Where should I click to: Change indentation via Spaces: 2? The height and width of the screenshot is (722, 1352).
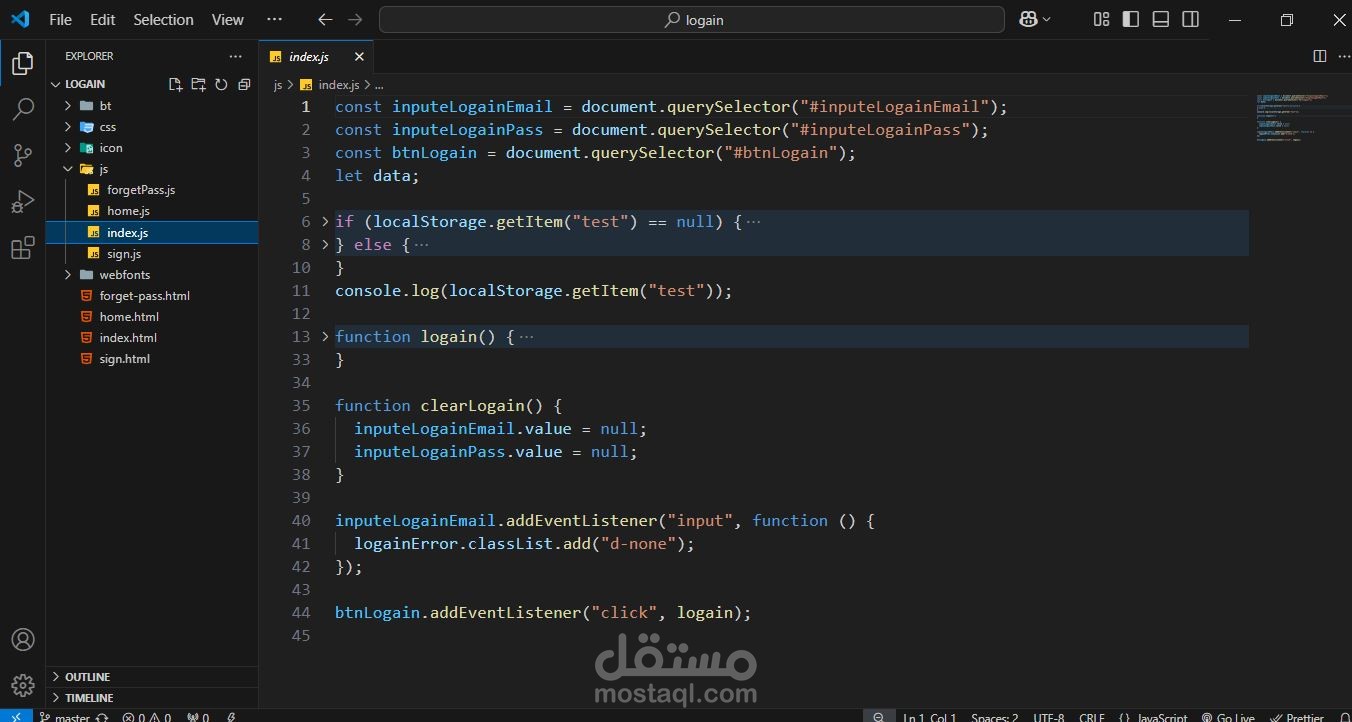click(x=995, y=717)
